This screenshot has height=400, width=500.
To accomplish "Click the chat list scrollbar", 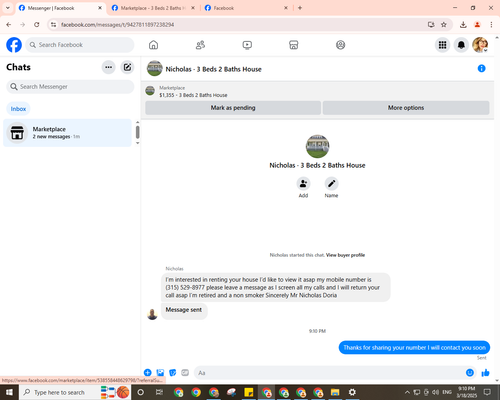I will click(137, 132).
